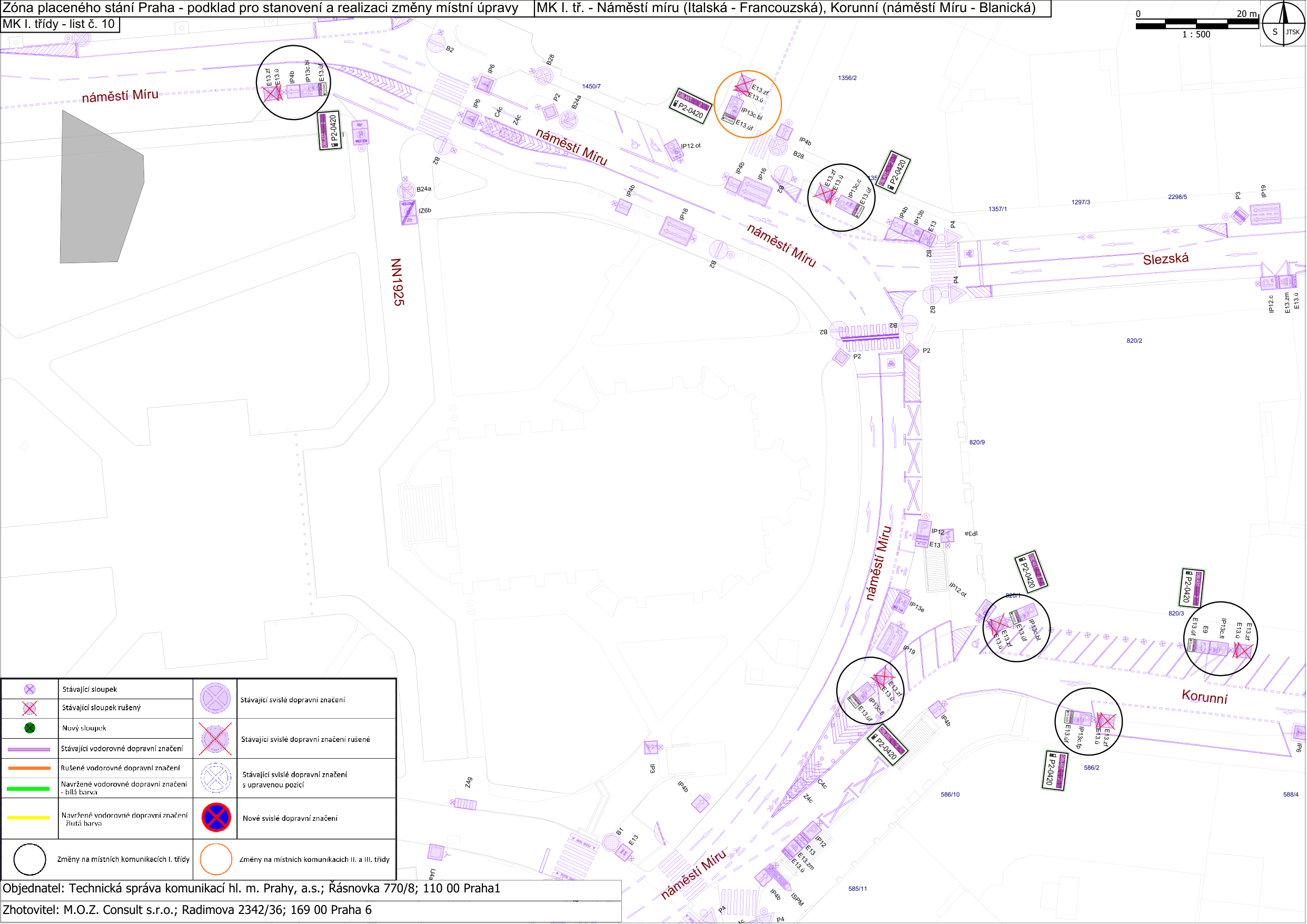1307x924 pixels.
Task: Click the MK I. tř. Náměstí míru title box
Action: [793, 8]
